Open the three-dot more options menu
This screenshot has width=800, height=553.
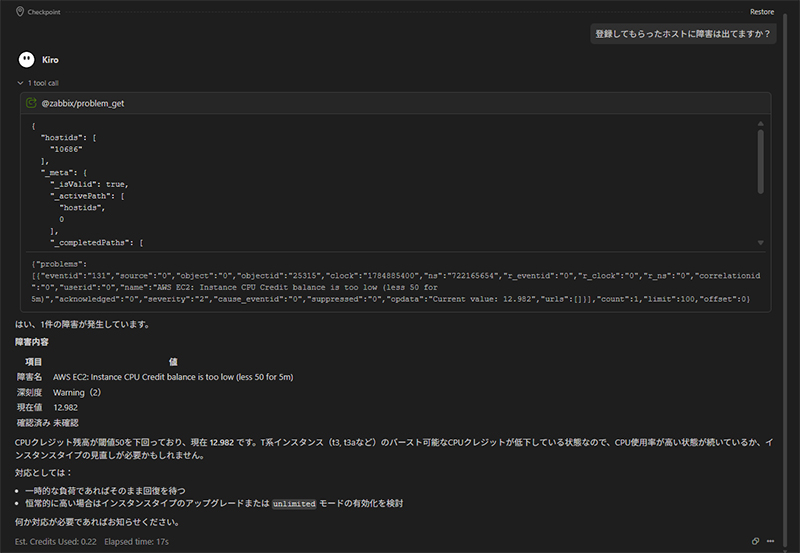pyautogui.click(x=770, y=541)
